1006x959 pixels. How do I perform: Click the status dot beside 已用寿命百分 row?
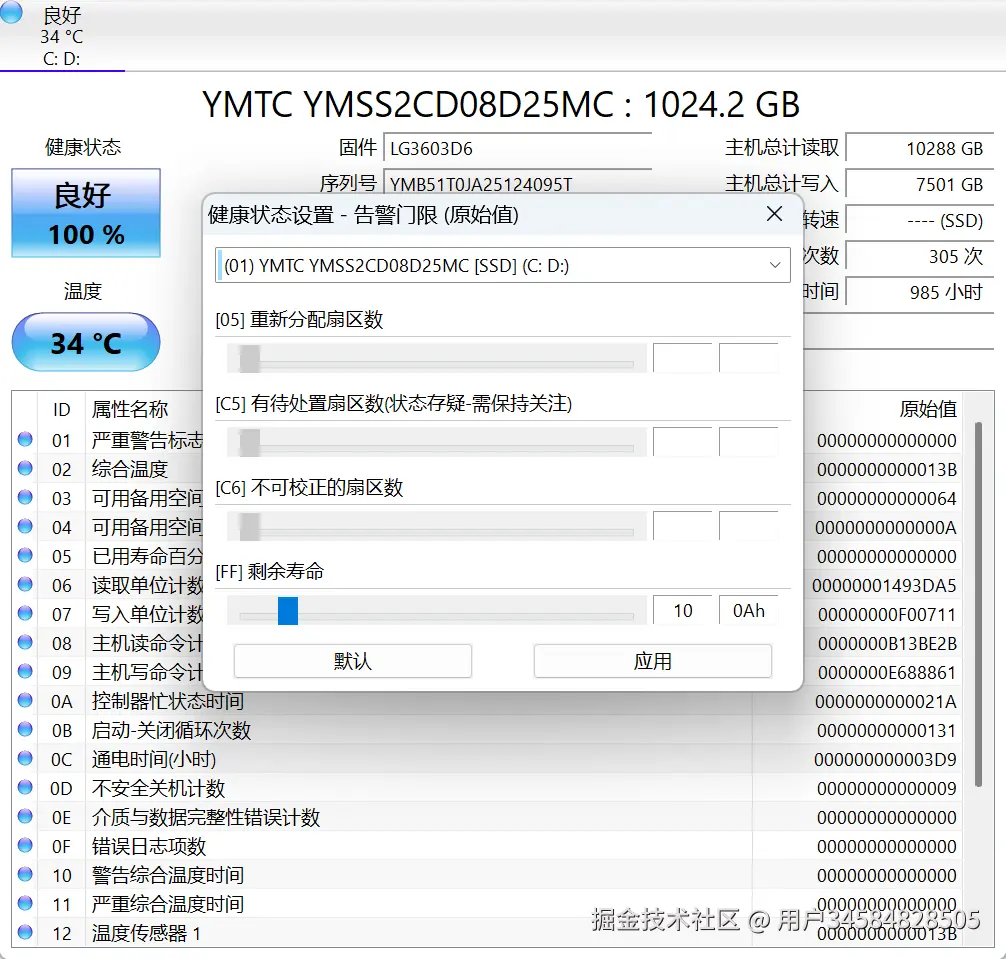(25, 555)
